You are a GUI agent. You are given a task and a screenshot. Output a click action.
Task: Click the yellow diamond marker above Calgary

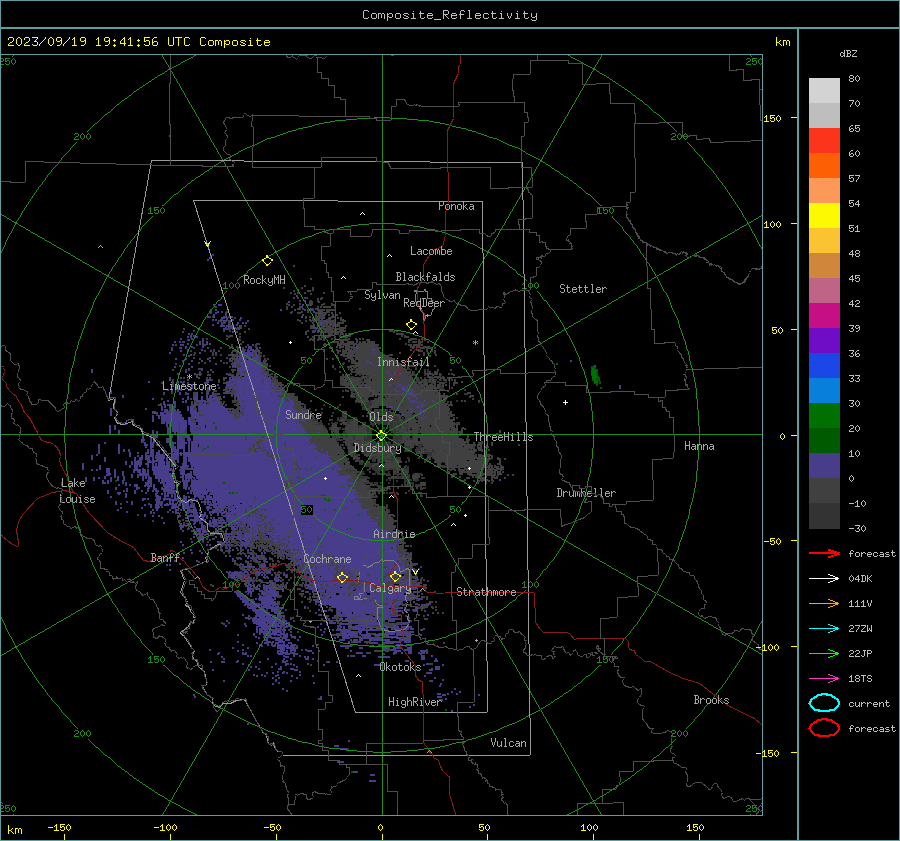(395, 576)
